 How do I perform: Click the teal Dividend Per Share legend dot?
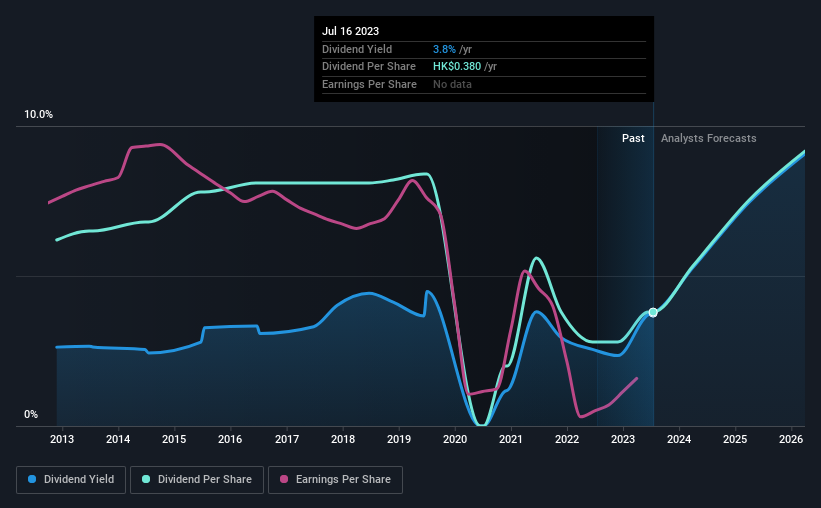click(146, 479)
